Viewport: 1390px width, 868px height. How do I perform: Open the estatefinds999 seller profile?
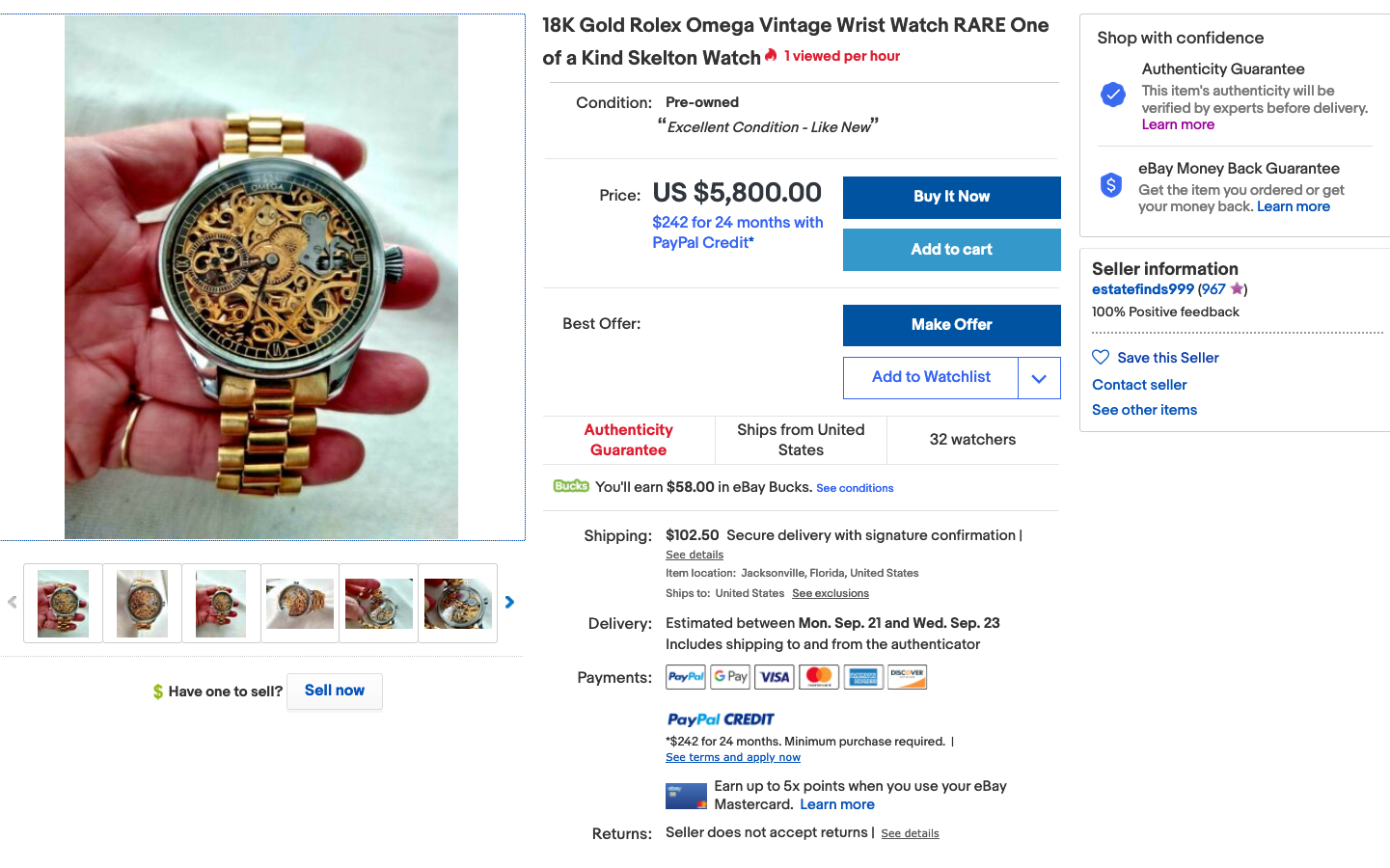pos(1143,289)
